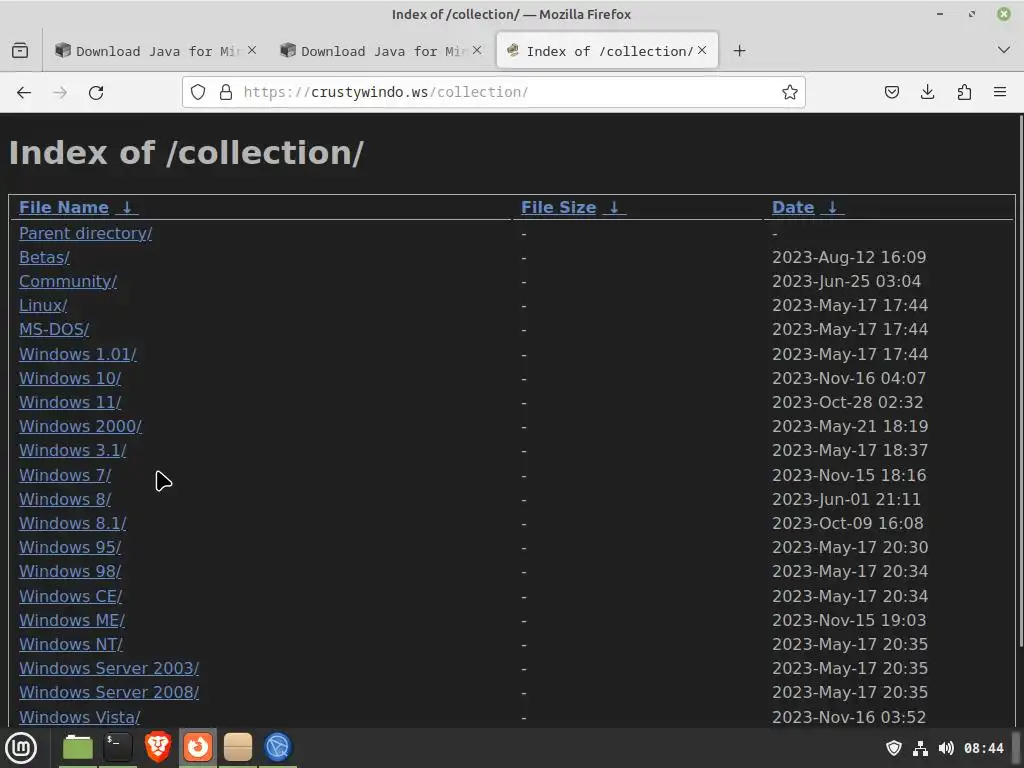Open a new tab with plus button
The image size is (1024, 768).
click(x=739, y=50)
